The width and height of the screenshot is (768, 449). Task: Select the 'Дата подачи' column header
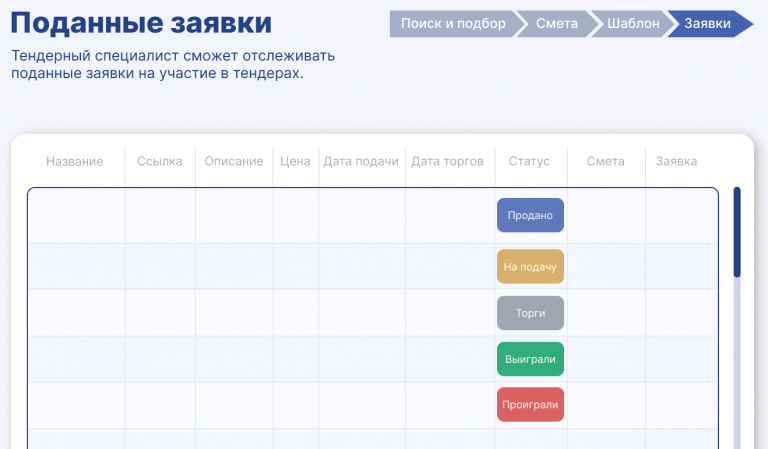click(x=361, y=161)
